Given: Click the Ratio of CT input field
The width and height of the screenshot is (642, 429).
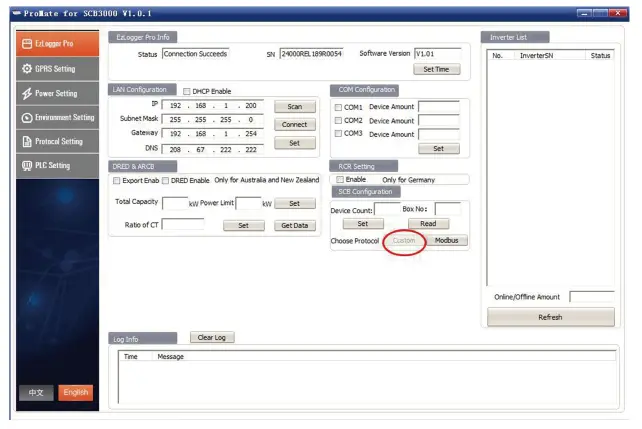Looking at the screenshot, I should click(183, 224).
